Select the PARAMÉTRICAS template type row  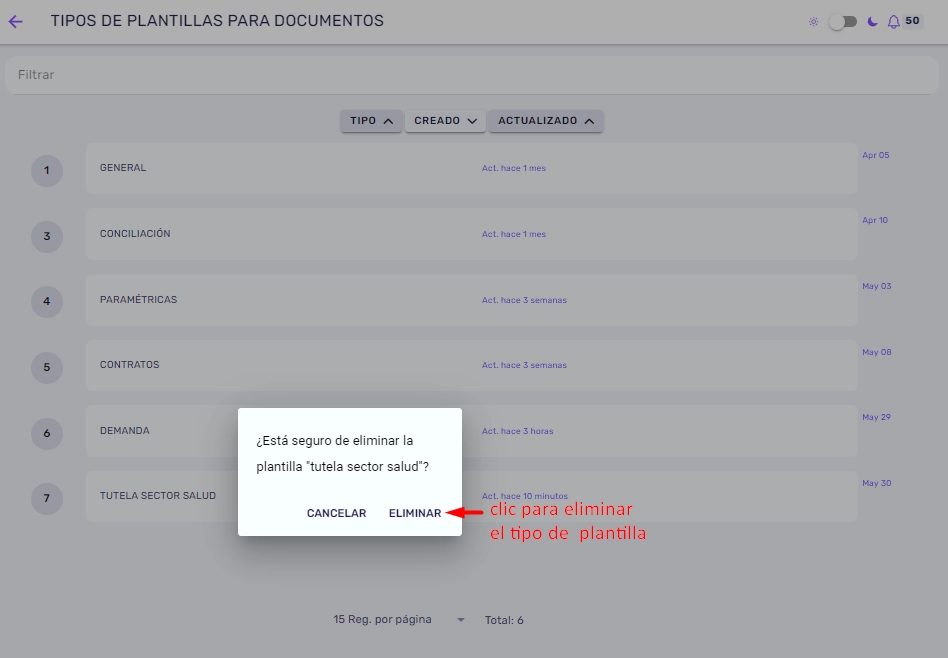(x=472, y=300)
